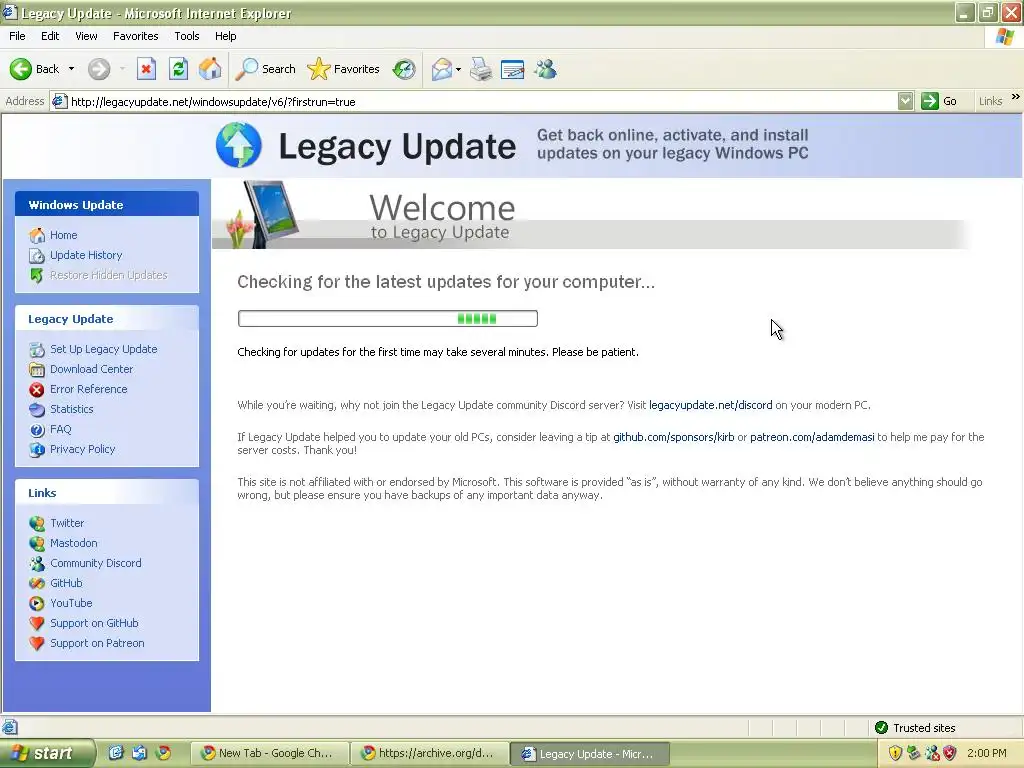Click the red shield security alert tray icon
1024x768 pixels.
pyautogui.click(x=950, y=753)
